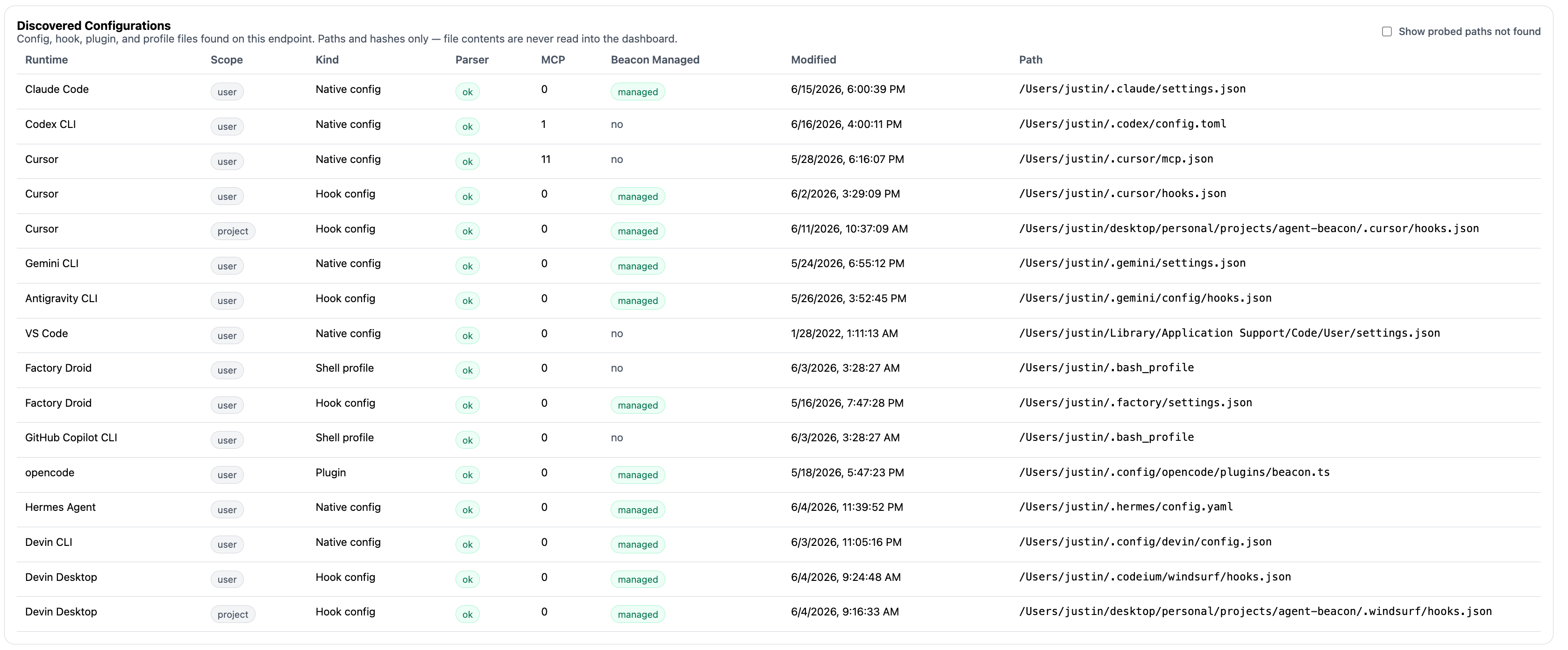
Task: Click the .codeium/windsurf/hooks.json path
Action: tap(1155, 577)
